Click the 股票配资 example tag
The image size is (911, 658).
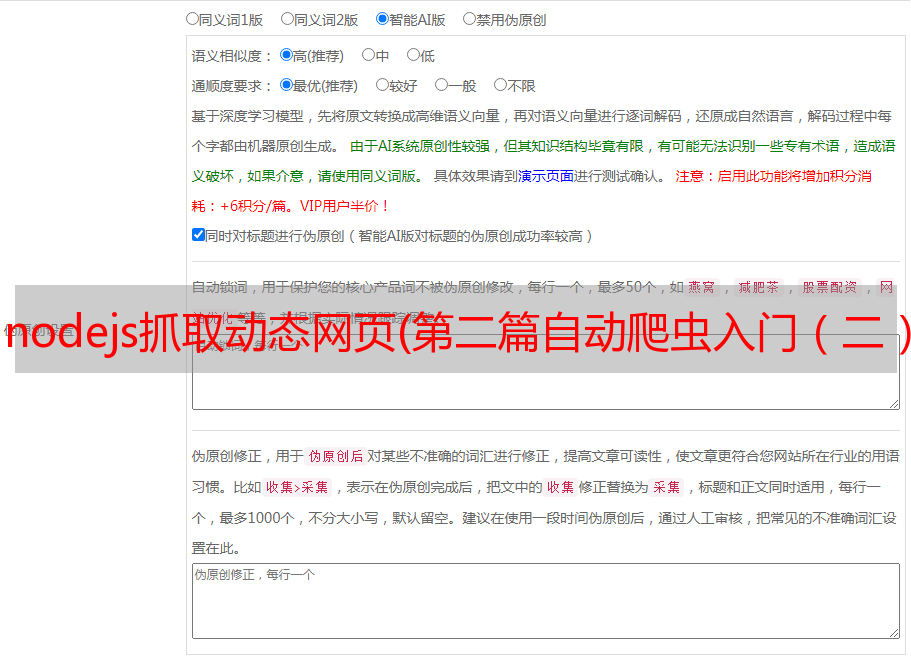[830, 287]
